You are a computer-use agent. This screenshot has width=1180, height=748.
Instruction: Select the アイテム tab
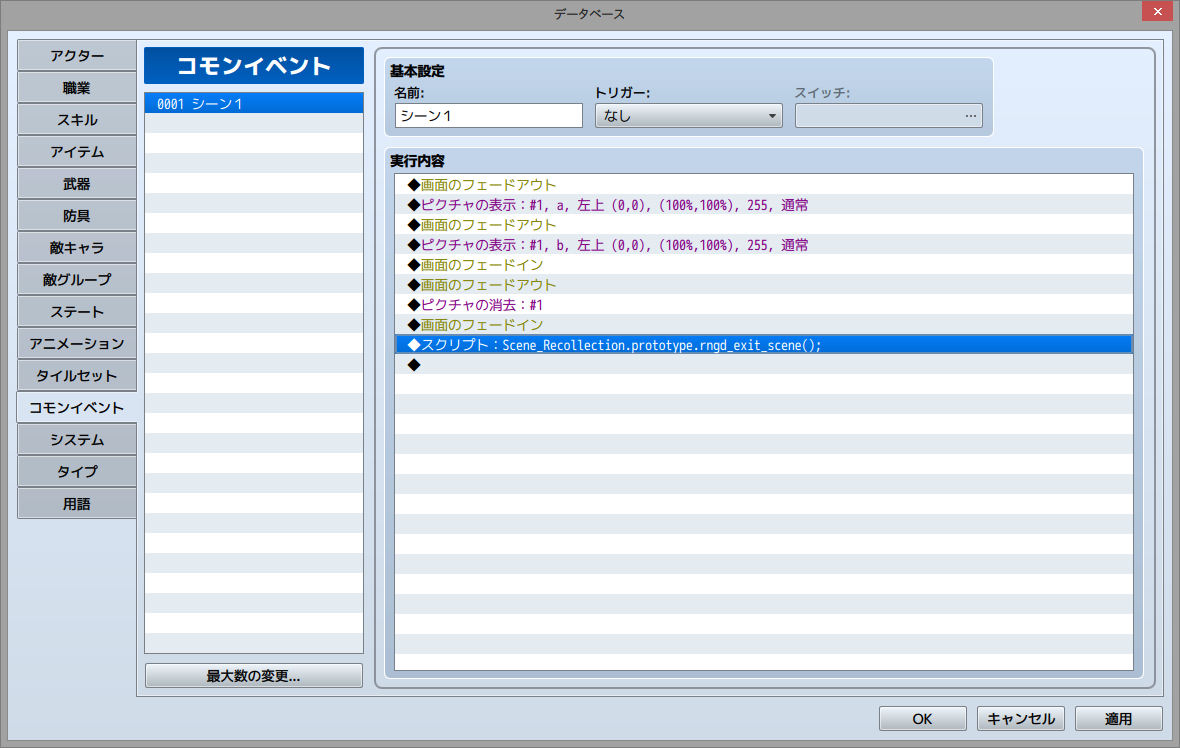(77, 152)
